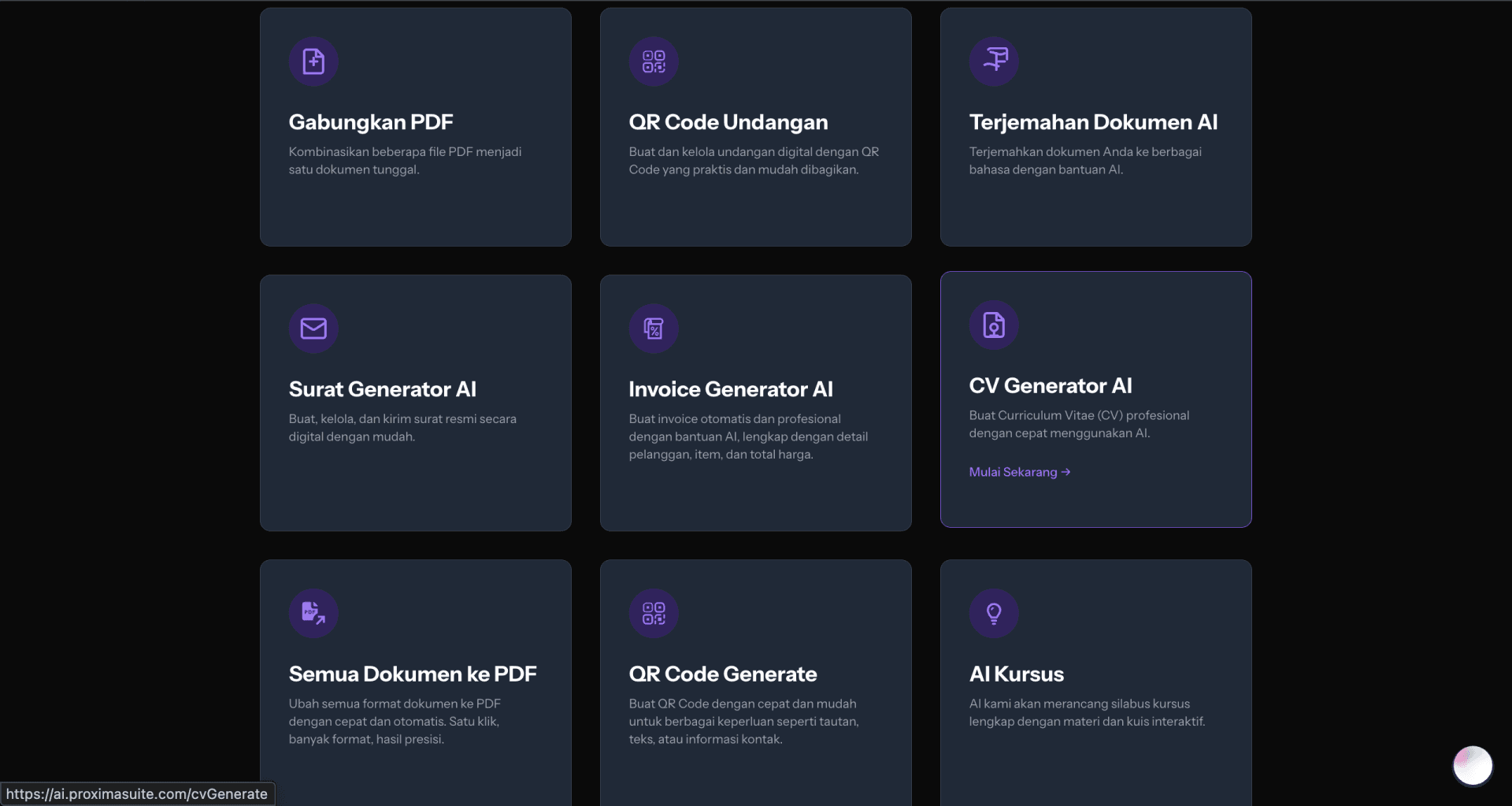Select the CV Generator AI title

pyautogui.click(x=1051, y=386)
